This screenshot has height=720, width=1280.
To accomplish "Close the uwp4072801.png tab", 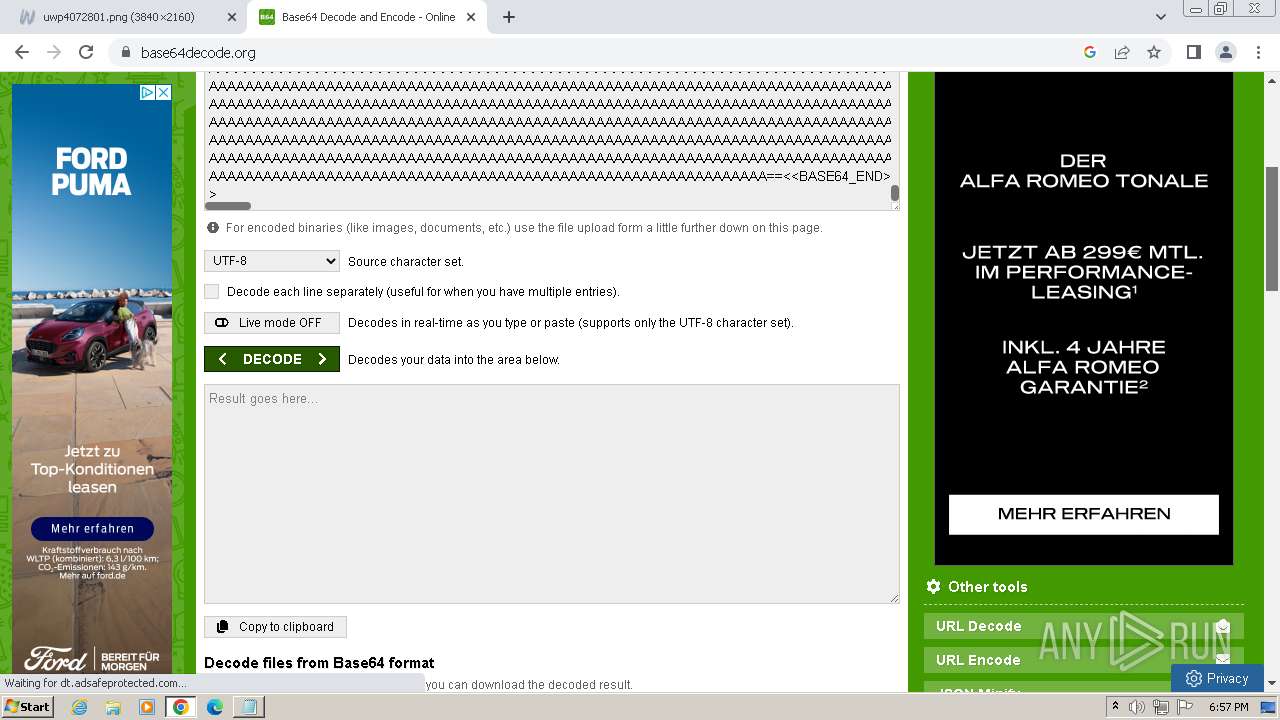I will (x=232, y=17).
